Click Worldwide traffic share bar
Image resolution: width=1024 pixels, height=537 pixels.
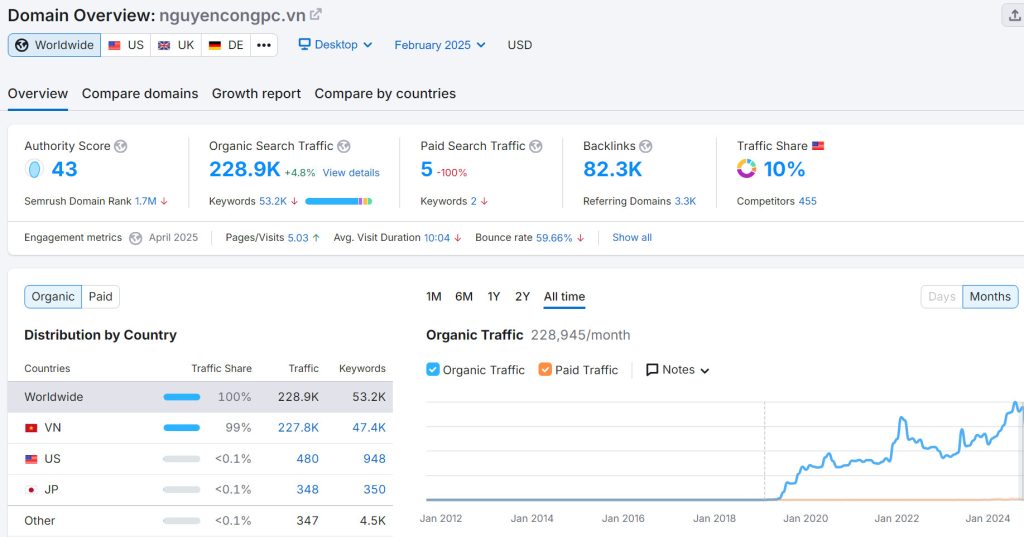(182, 397)
